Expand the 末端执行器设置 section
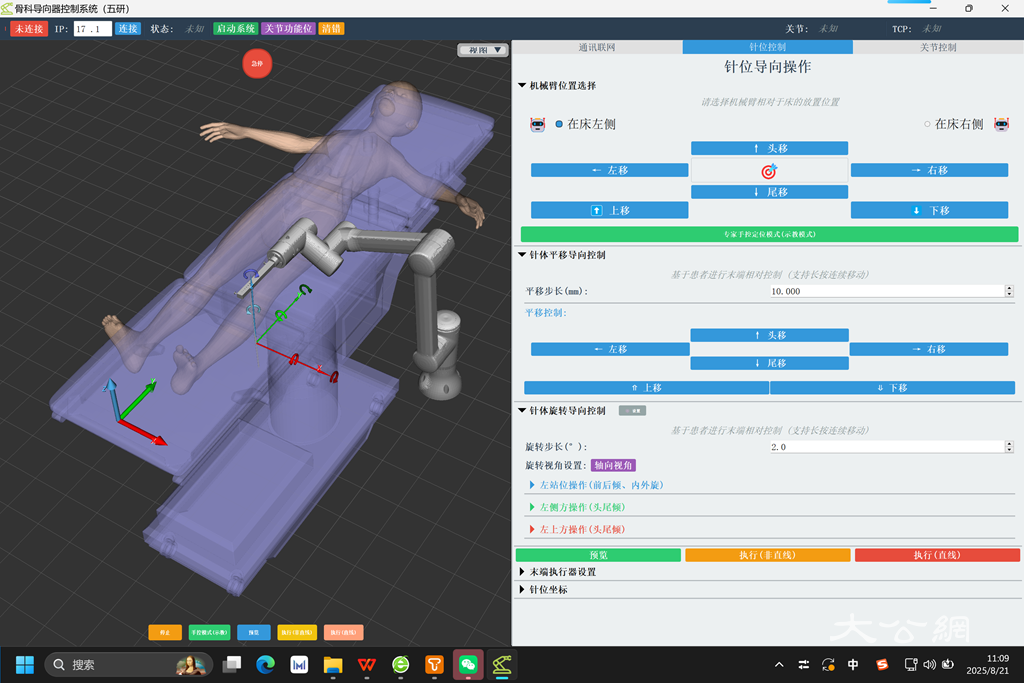Viewport: 1024px width, 683px height. [x=562, y=572]
